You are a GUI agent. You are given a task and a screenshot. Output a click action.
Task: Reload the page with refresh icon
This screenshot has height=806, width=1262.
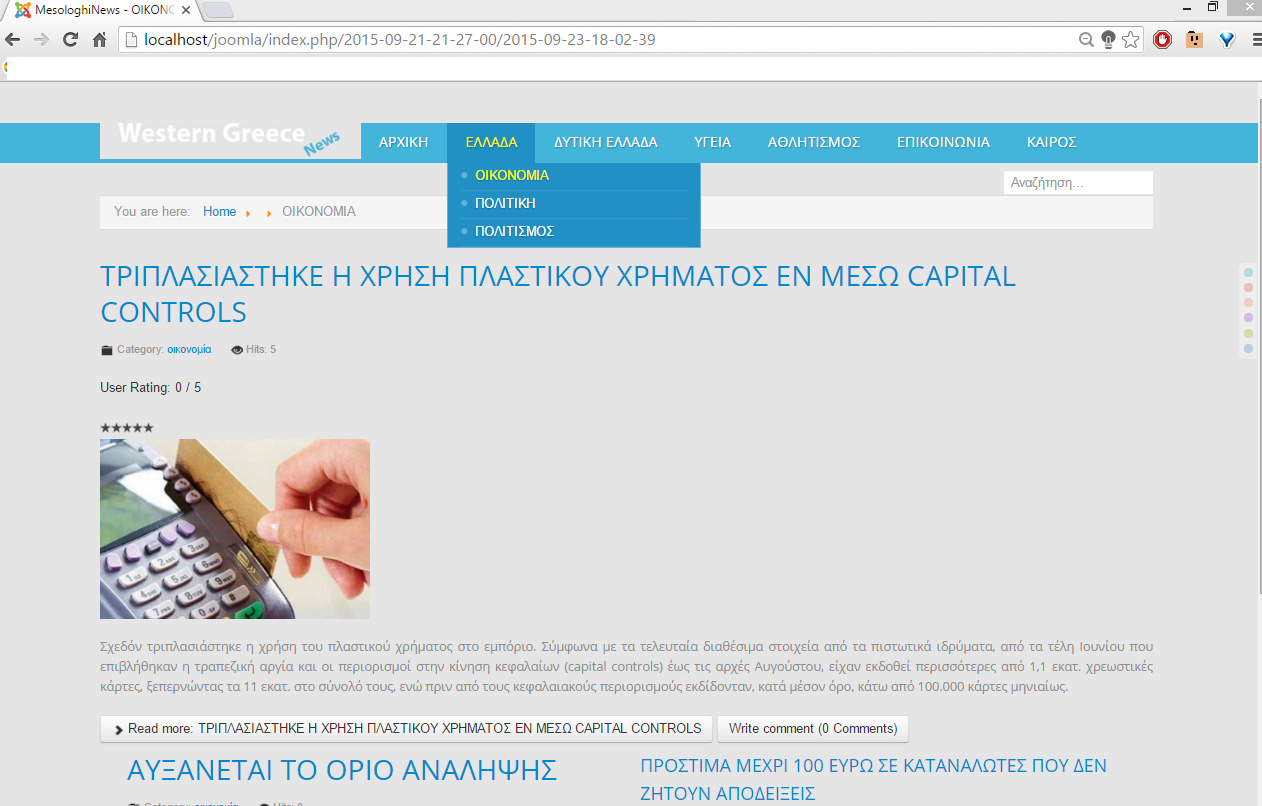coord(70,40)
